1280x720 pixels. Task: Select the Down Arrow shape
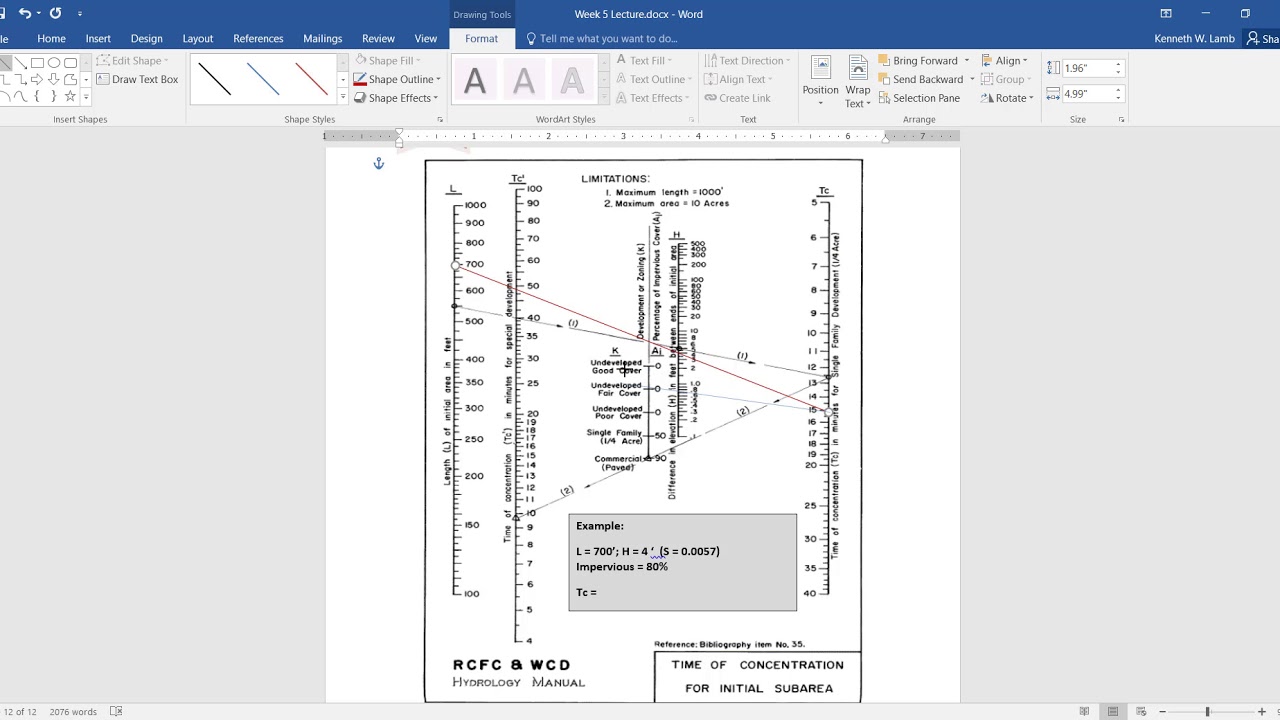coord(54,79)
